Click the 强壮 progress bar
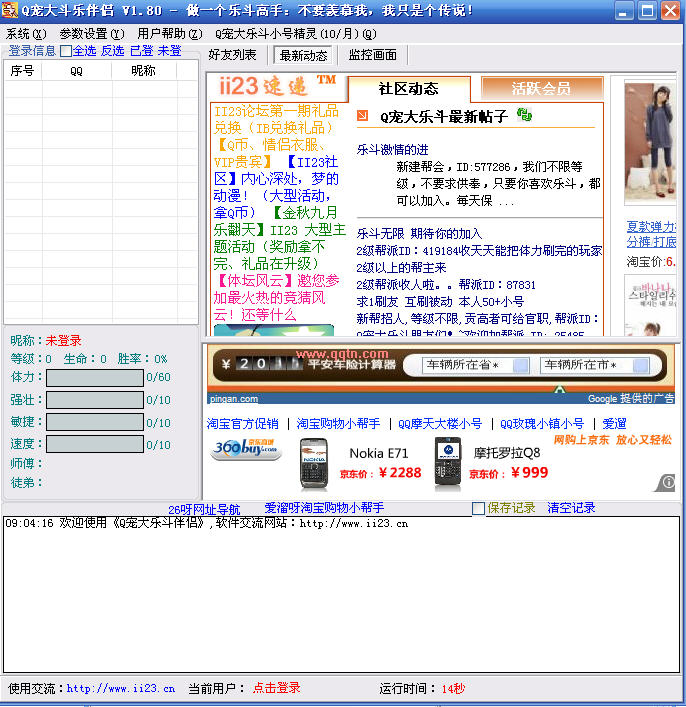This screenshot has width=686, height=707. pos(95,400)
